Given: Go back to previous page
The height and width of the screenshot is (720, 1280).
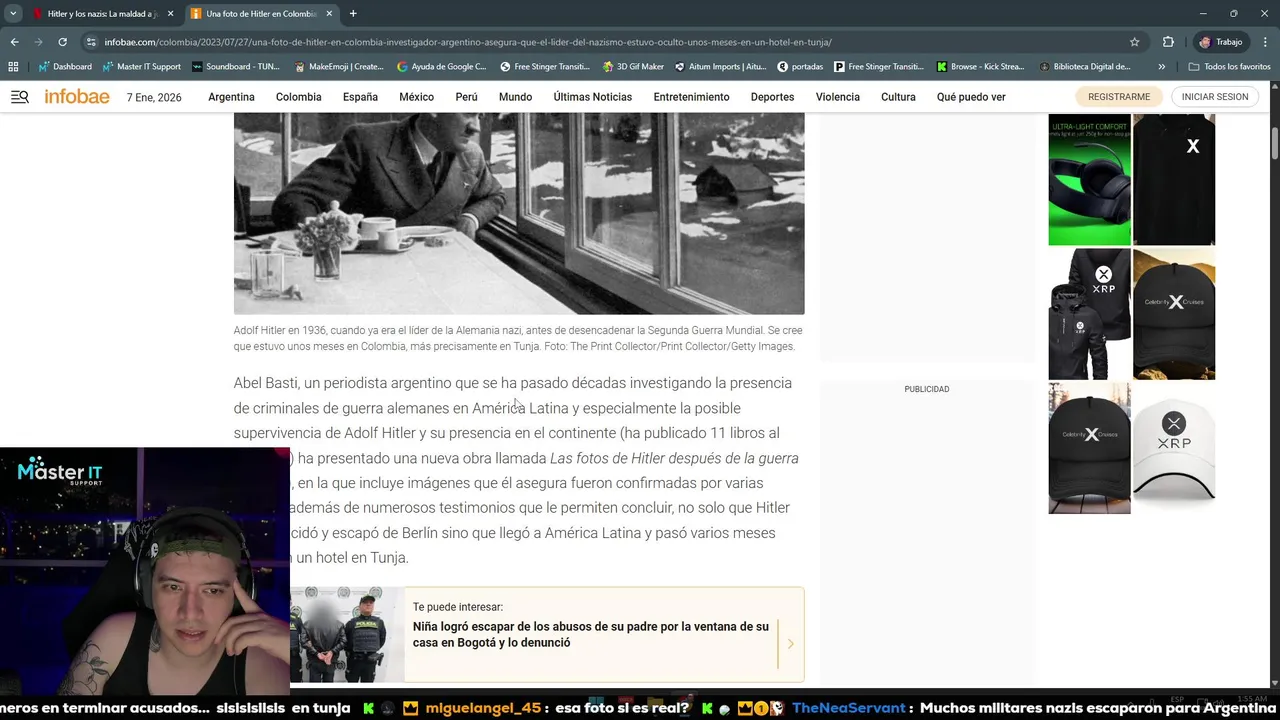Looking at the screenshot, I should (x=14, y=42).
